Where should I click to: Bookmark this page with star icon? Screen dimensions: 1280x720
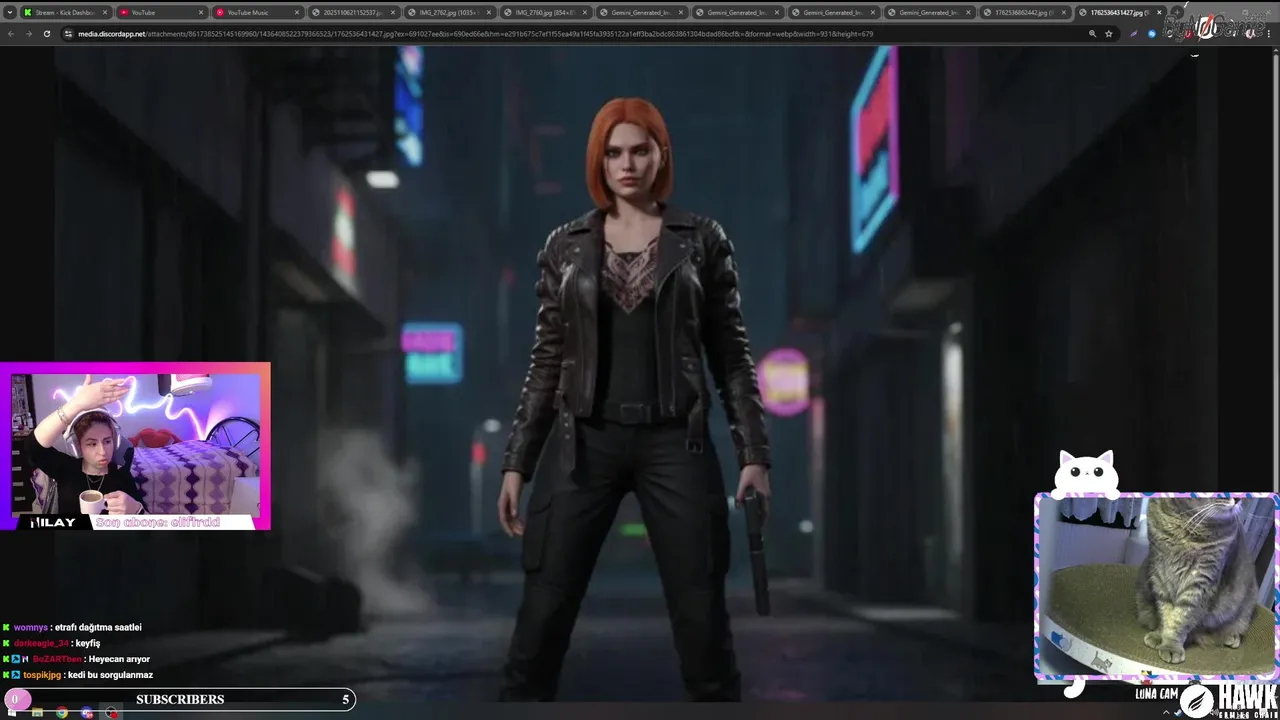click(1108, 33)
